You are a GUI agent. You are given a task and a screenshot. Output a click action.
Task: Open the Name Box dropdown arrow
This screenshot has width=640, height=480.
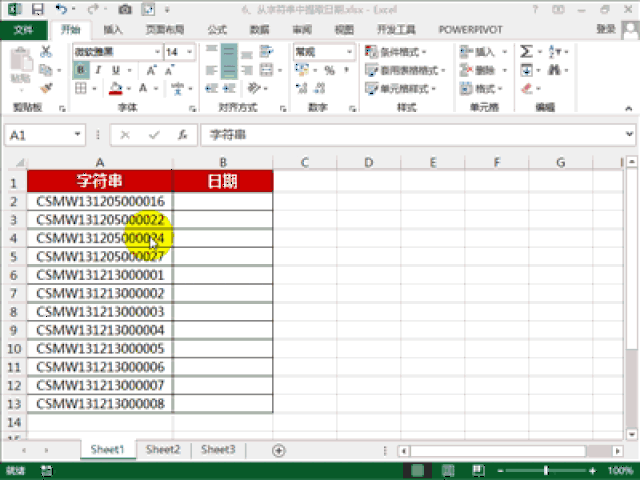tap(77, 134)
